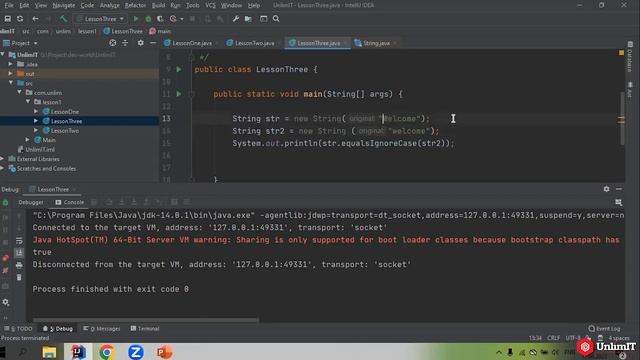Click the run gutter icon beside main method

pyautogui.click(x=179, y=94)
